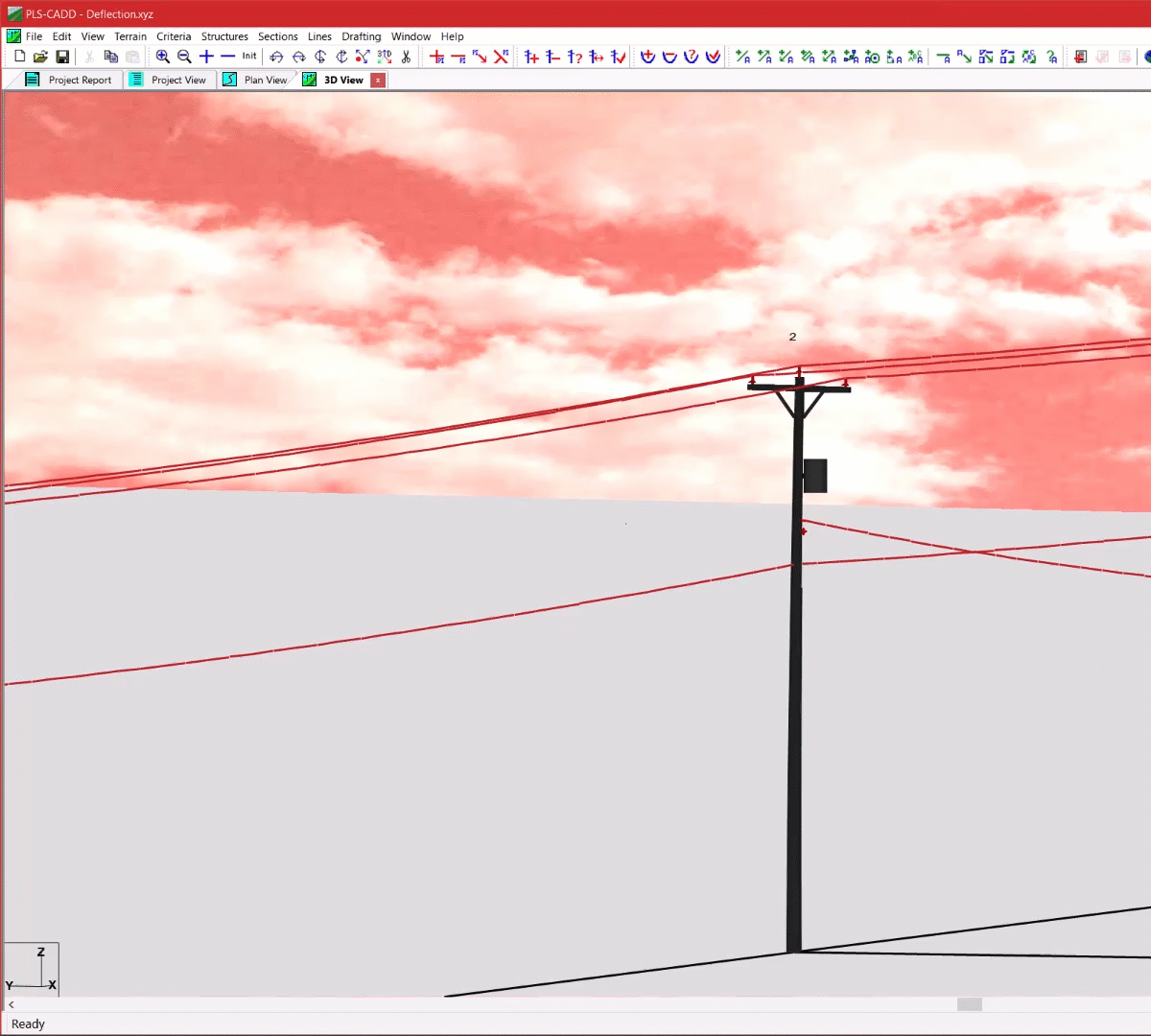This screenshot has height=1036, width=1151.
Task: Switch to the Plan View tab
Action: [265, 80]
